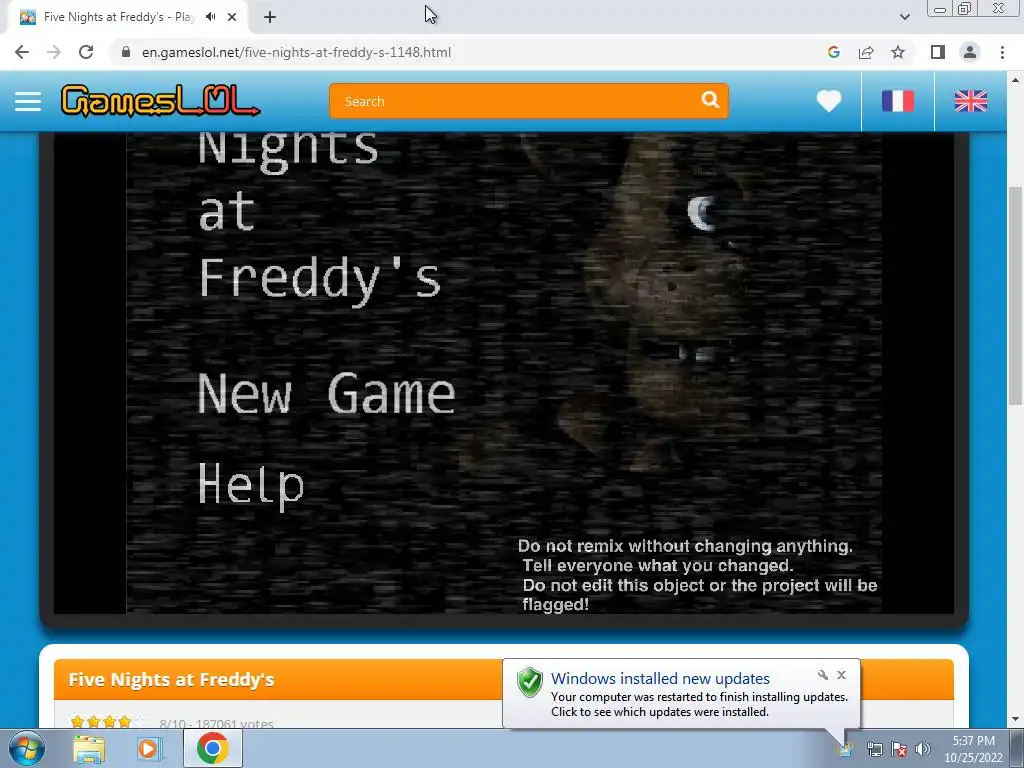Open Chrome profile avatar
Image resolution: width=1024 pixels, height=768 pixels.
click(x=970, y=52)
